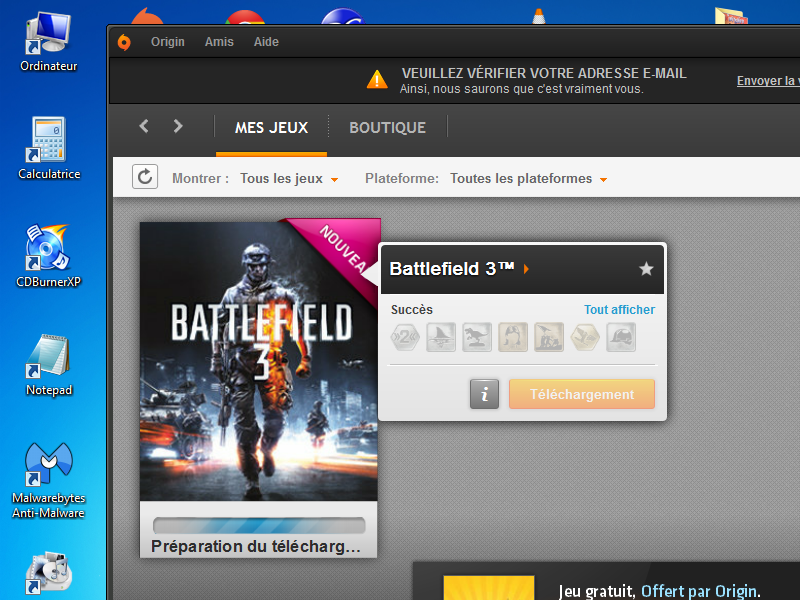Select the hexagonal bird achievement badge
Viewport: 800px width, 600px height.
[x=585, y=337]
